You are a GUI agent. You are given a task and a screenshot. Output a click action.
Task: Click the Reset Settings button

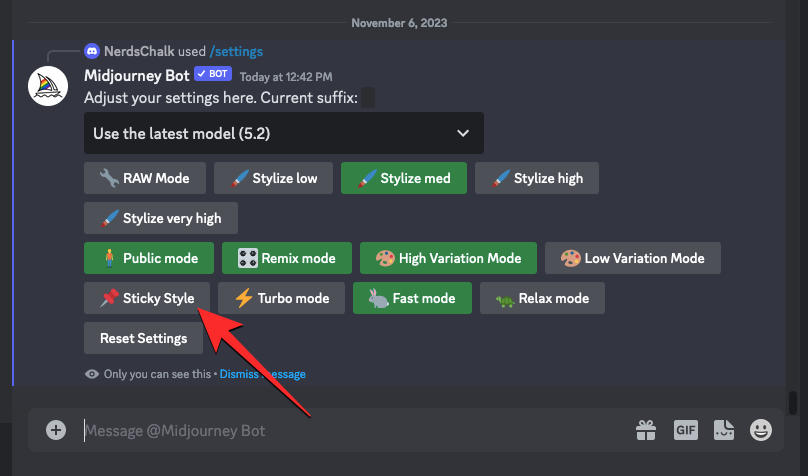click(143, 338)
